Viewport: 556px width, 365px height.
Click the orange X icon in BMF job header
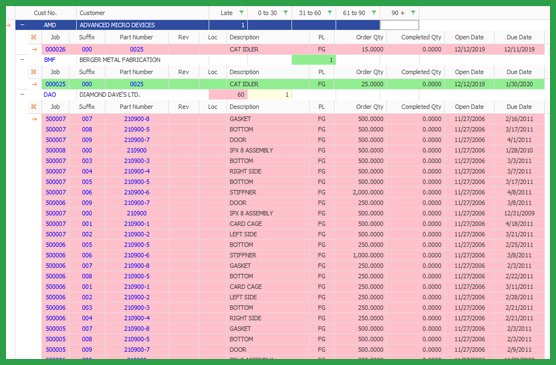[34, 72]
